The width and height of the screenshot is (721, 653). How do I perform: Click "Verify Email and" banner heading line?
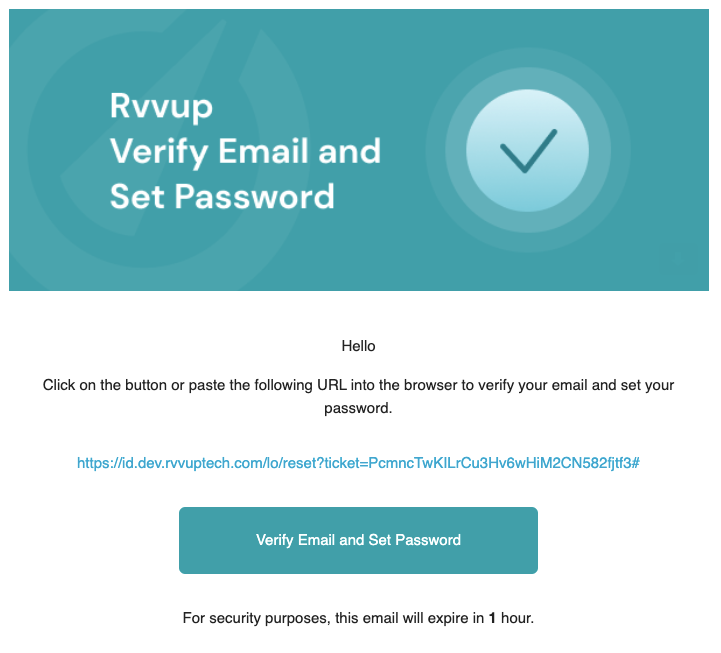(x=245, y=151)
